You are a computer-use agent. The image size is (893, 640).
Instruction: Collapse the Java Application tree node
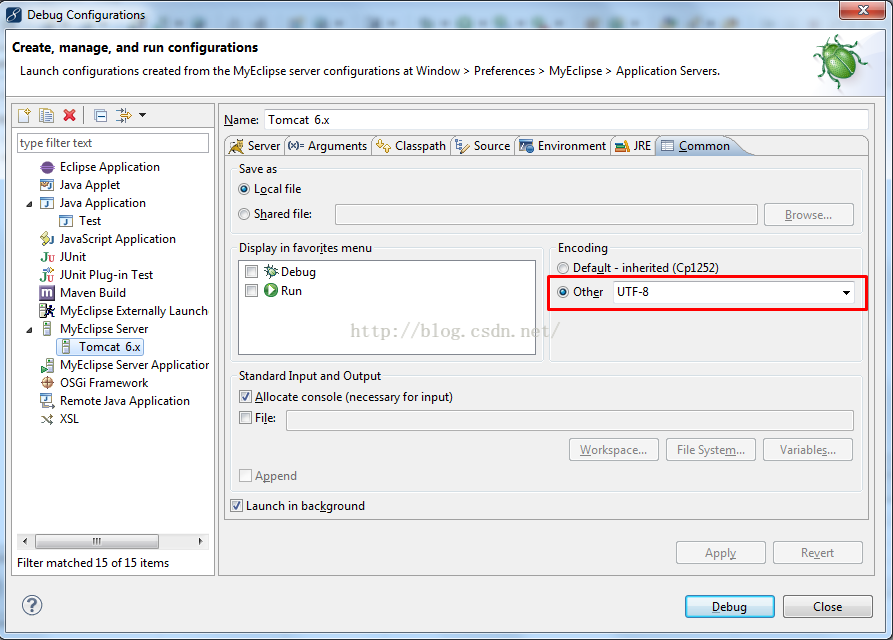click(29, 204)
